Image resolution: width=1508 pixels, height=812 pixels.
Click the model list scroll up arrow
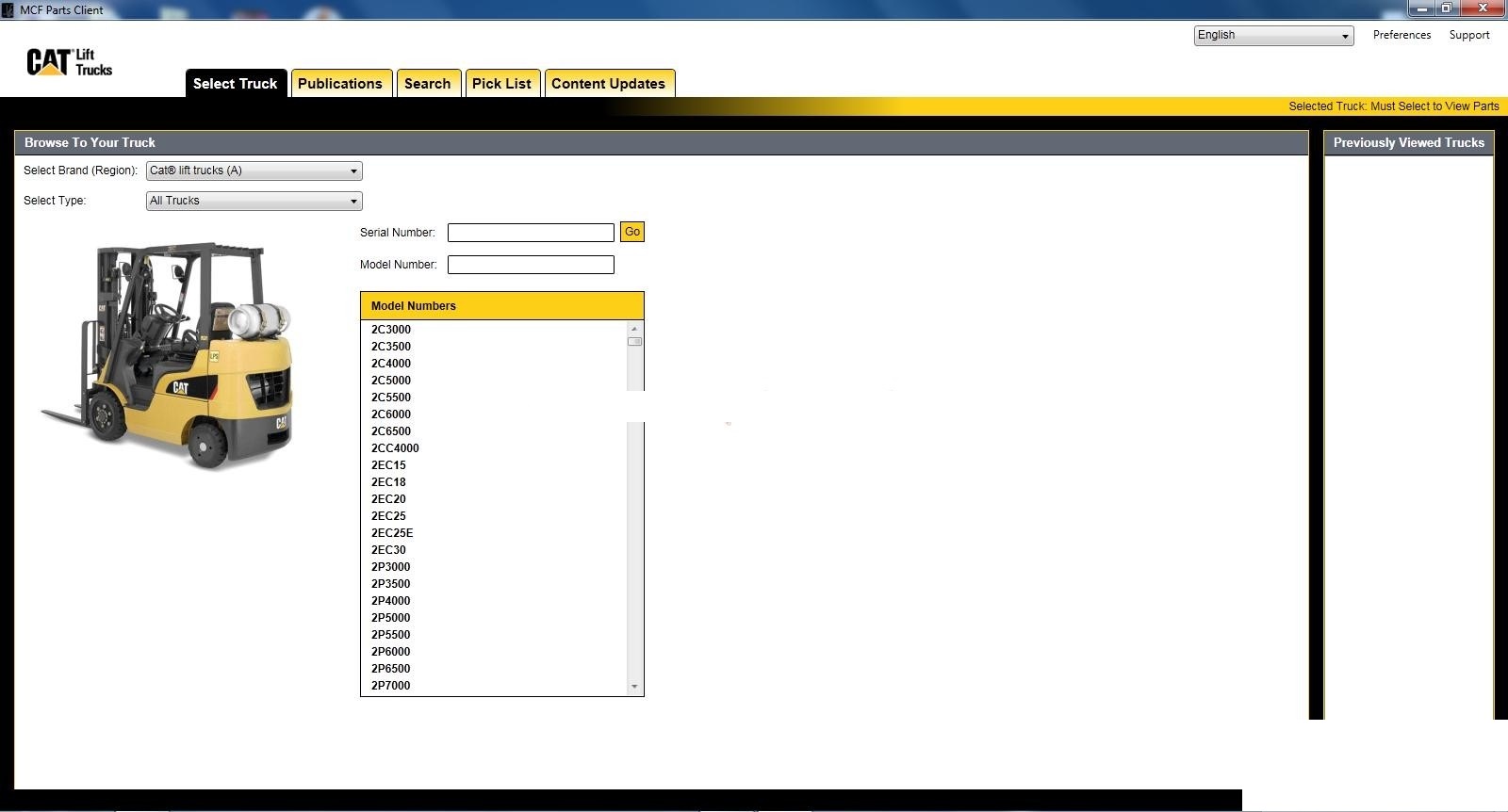(634, 329)
